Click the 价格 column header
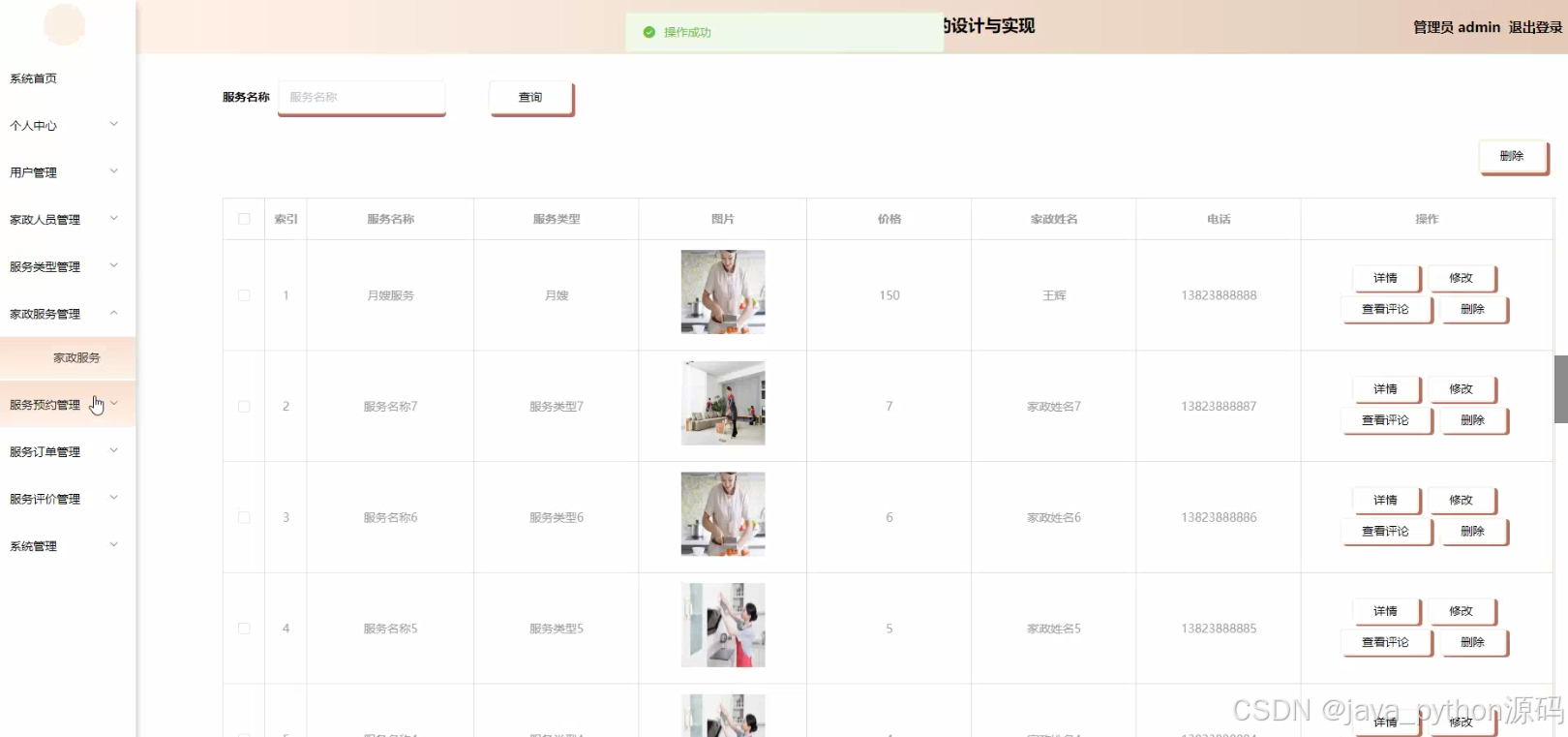The width and height of the screenshot is (1568, 737). (x=890, y=219)
